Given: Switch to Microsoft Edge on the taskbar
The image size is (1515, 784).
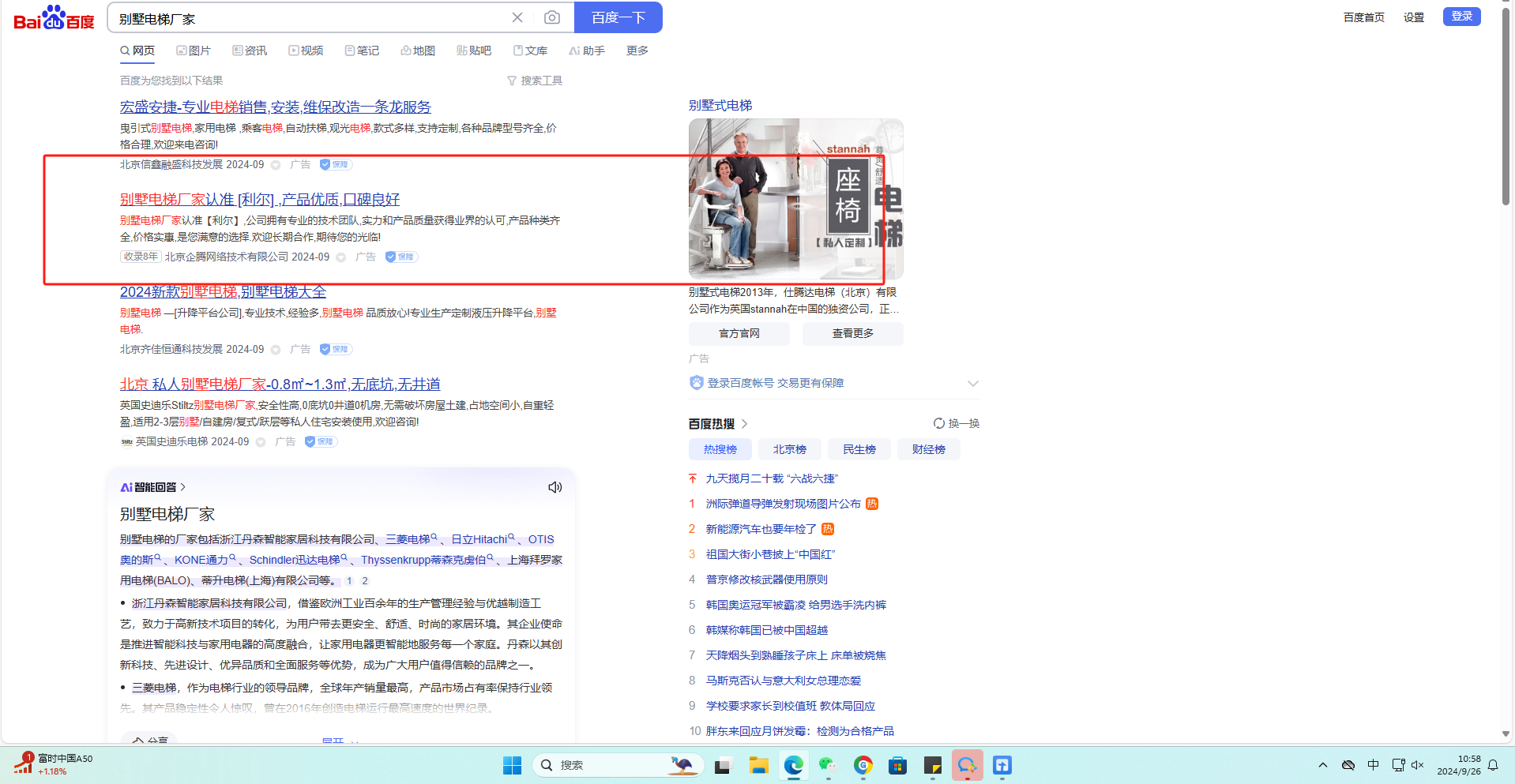Looking at the screenshot, I should [794, 765].
